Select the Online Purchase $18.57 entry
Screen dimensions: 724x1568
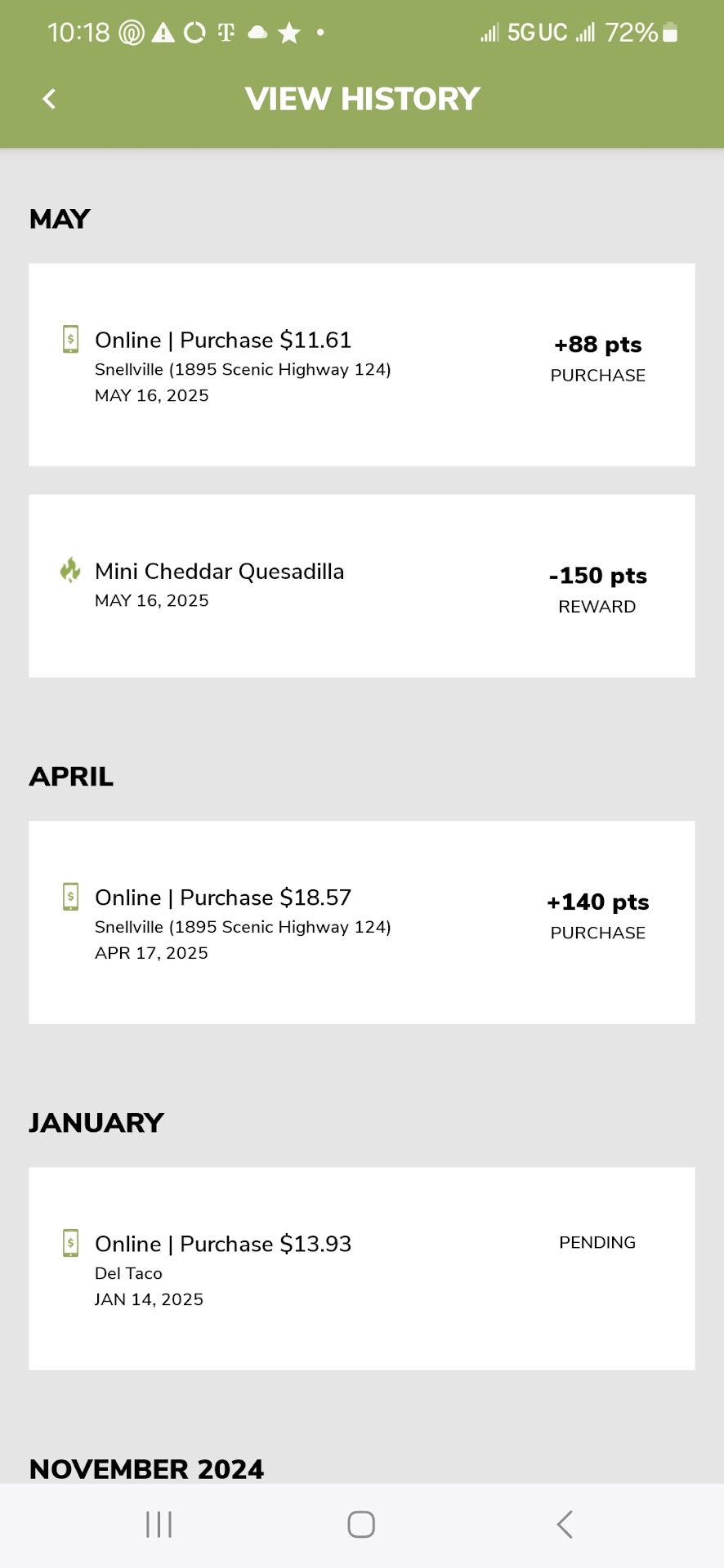(x=361, y=922)
